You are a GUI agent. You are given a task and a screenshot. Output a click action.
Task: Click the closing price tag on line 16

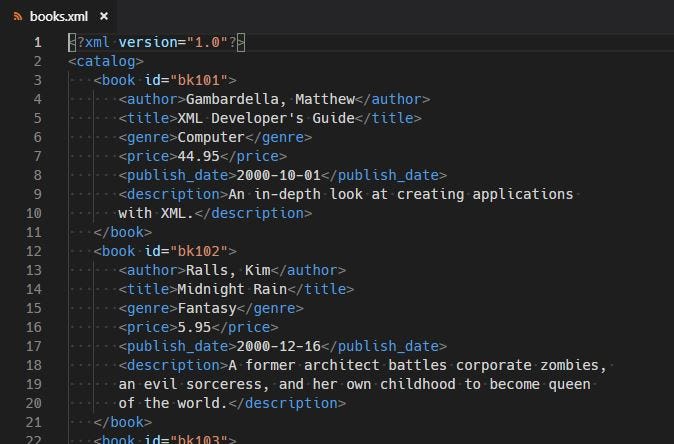pos(245,327)
